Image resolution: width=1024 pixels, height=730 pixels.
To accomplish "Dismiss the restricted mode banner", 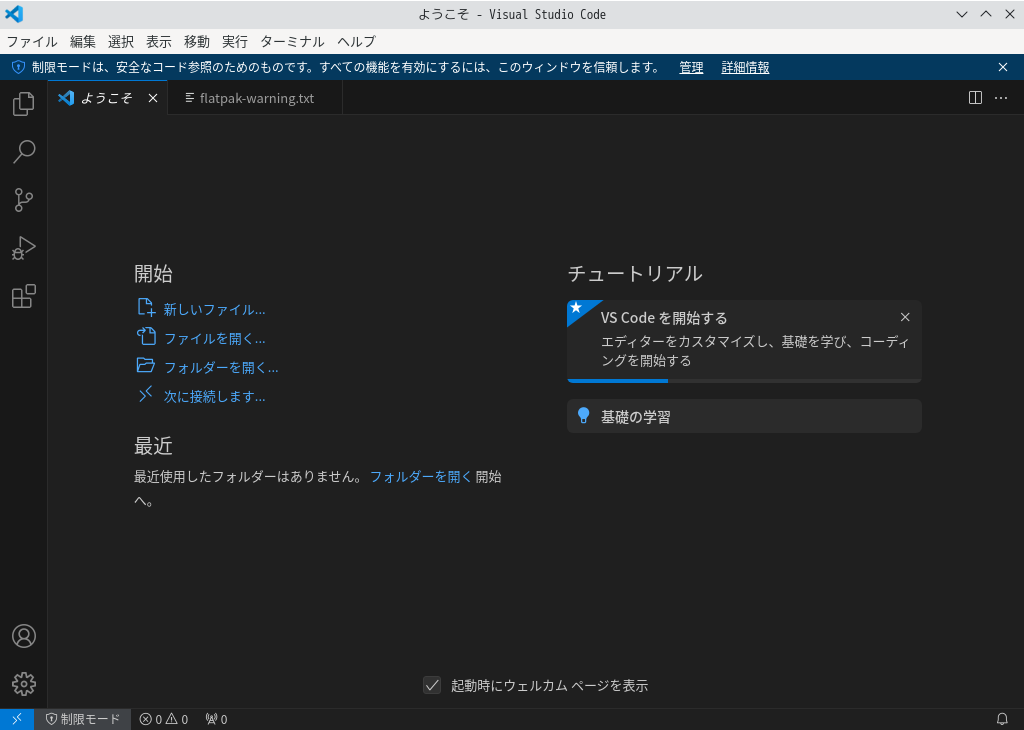I will point(1003,67).
